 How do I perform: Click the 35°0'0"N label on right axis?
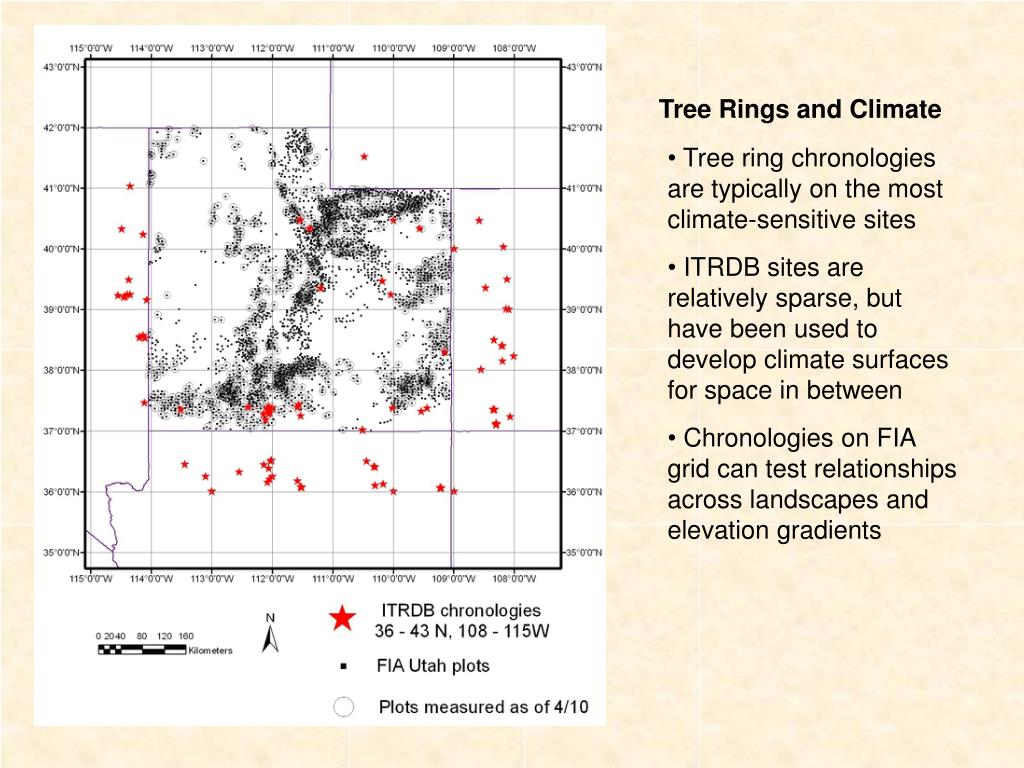coord(584,552)
